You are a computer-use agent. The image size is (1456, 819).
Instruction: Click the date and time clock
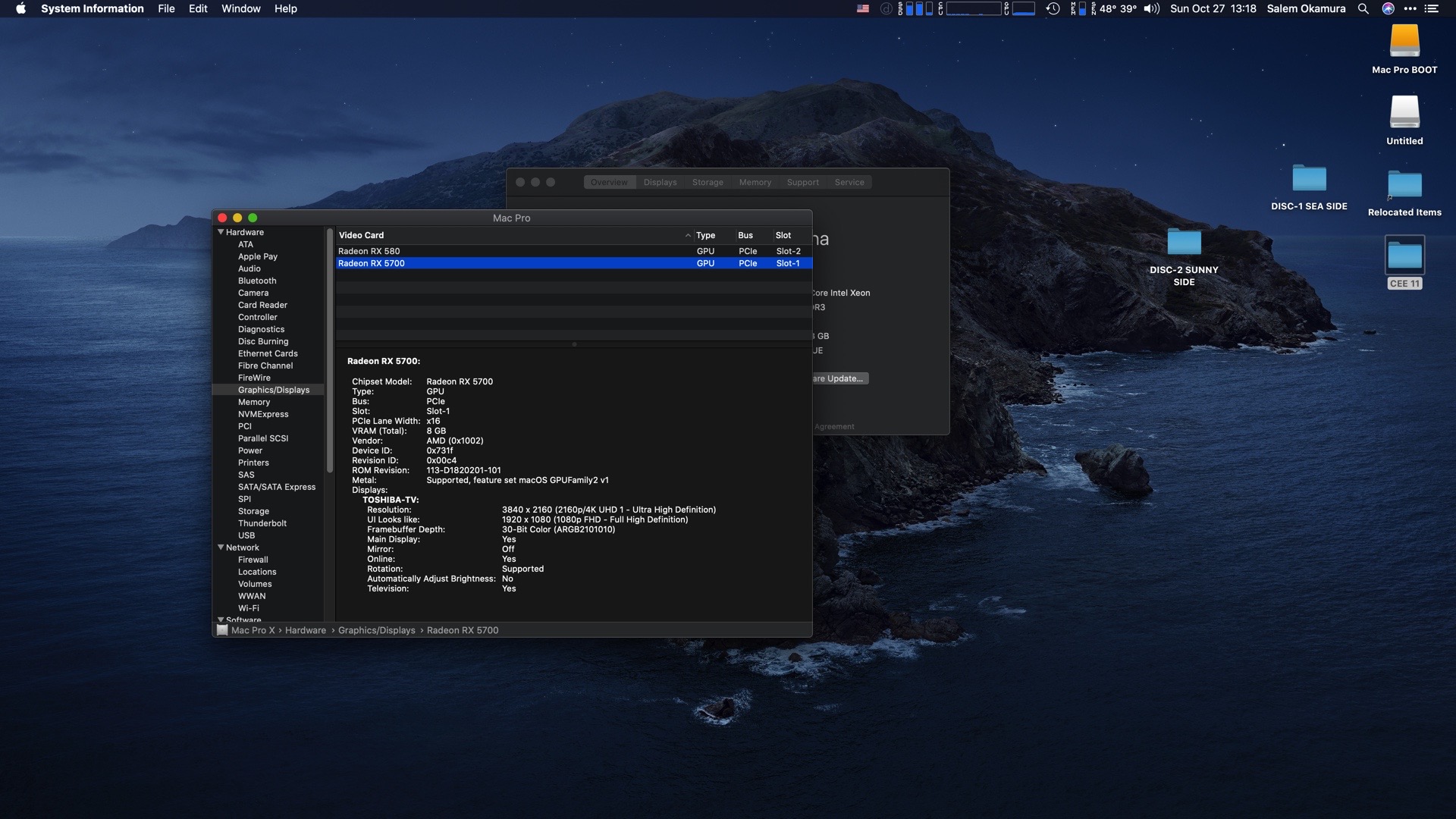[x=1213, y=8]
